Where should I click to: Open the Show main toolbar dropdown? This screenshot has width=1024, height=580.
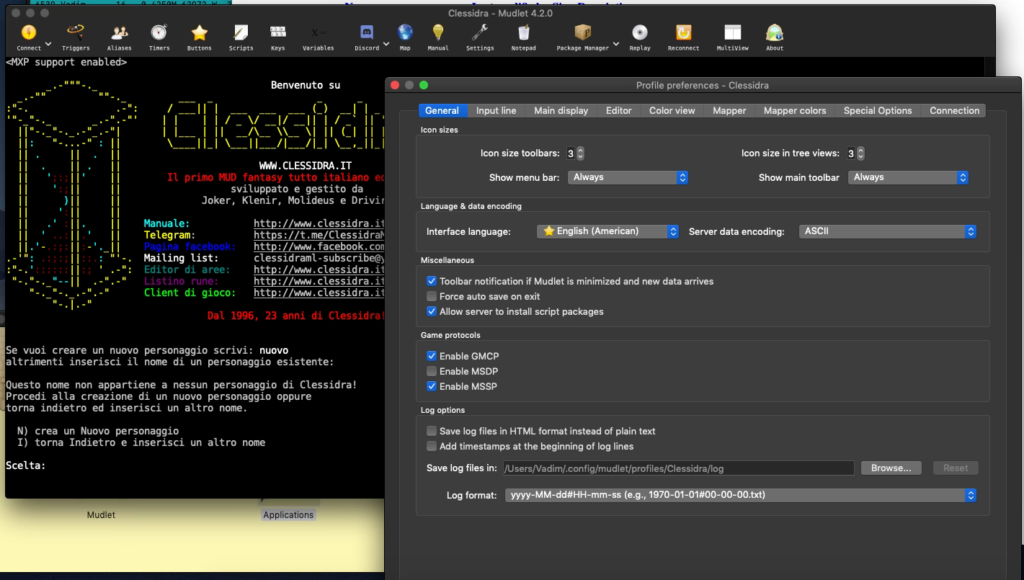click(908, 178)
